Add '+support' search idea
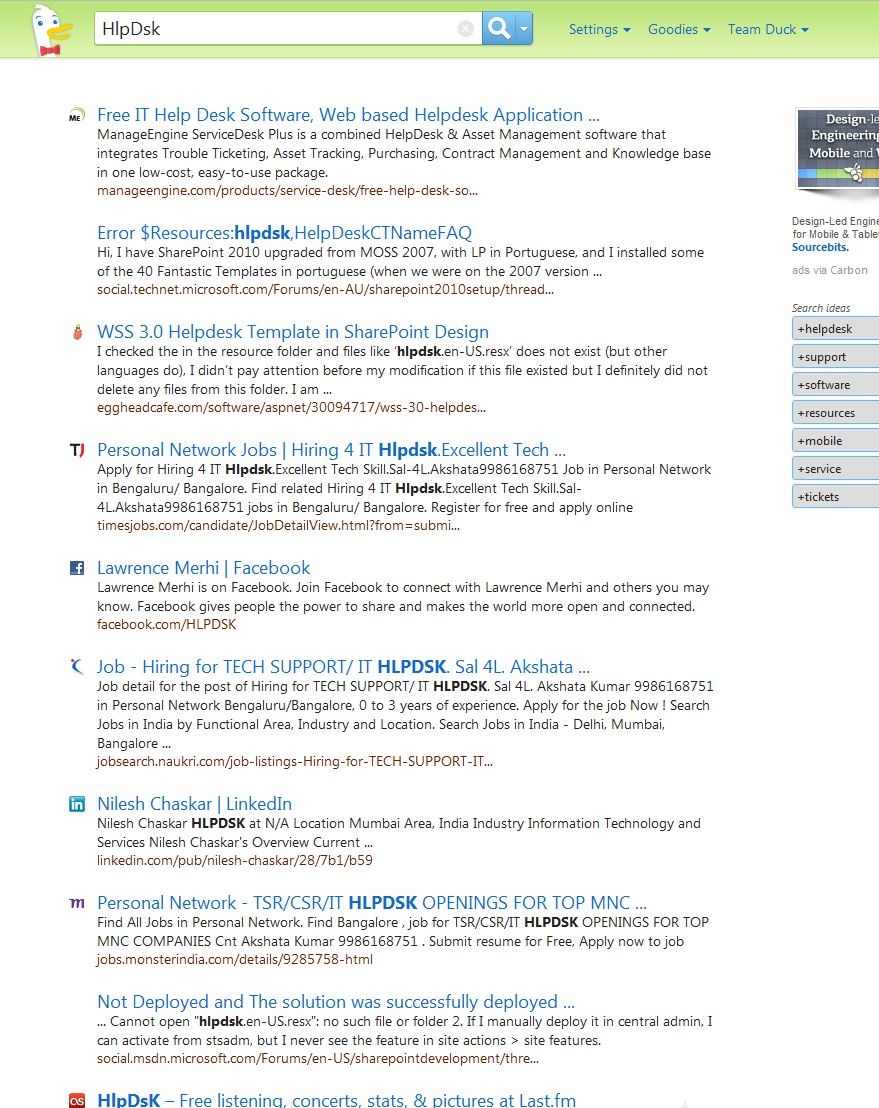Screen dimensions: 879x1108 (x=835, y=357)
